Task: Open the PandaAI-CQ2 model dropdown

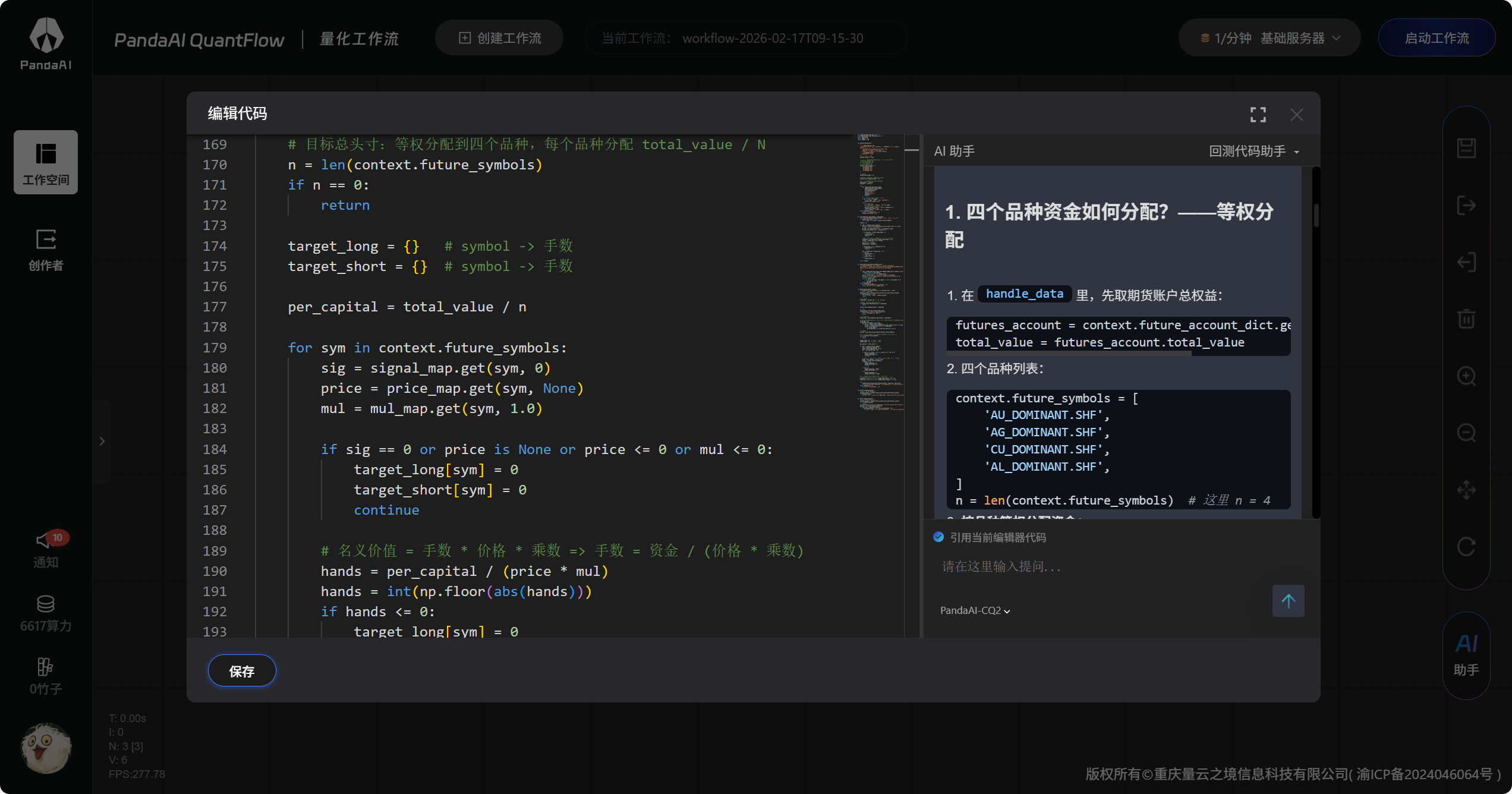Action: (975, 610)
